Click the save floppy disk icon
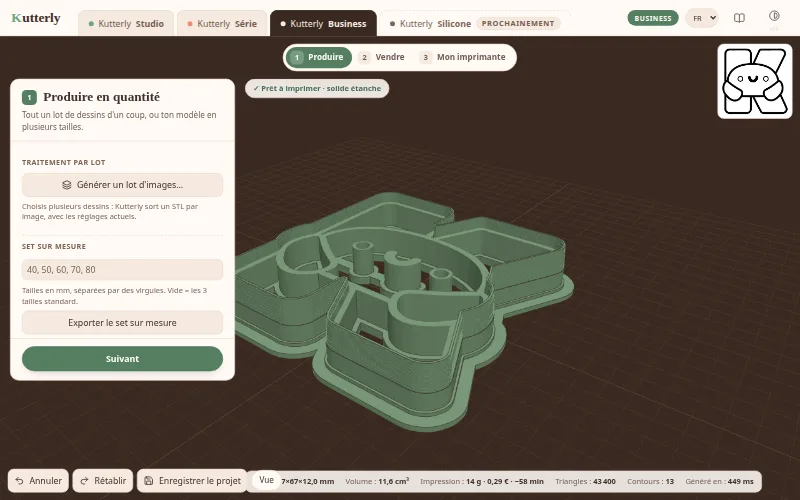 (148, 481)
